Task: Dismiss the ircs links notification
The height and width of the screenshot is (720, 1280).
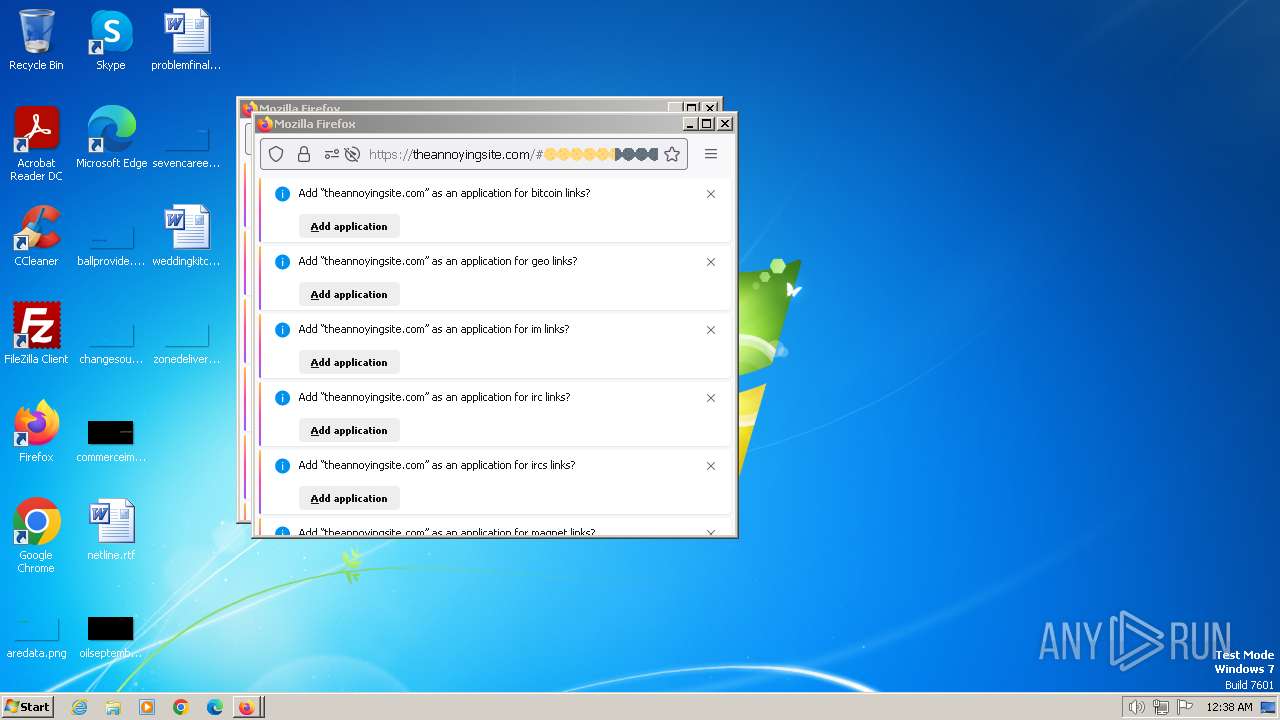Action: click(x=711, y=466)
